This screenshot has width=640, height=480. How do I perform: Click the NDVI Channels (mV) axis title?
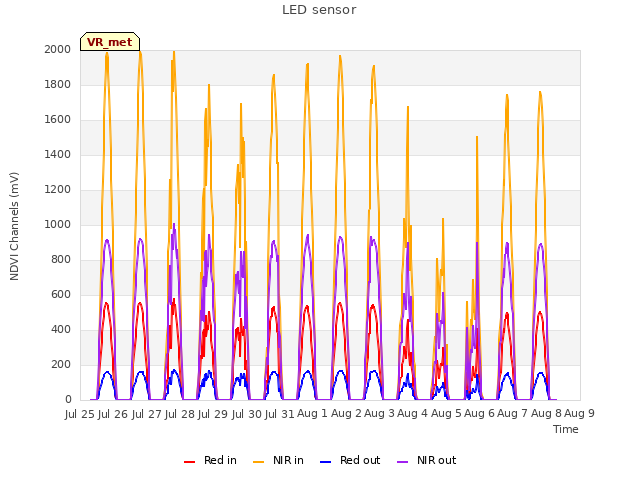(14, 226)
